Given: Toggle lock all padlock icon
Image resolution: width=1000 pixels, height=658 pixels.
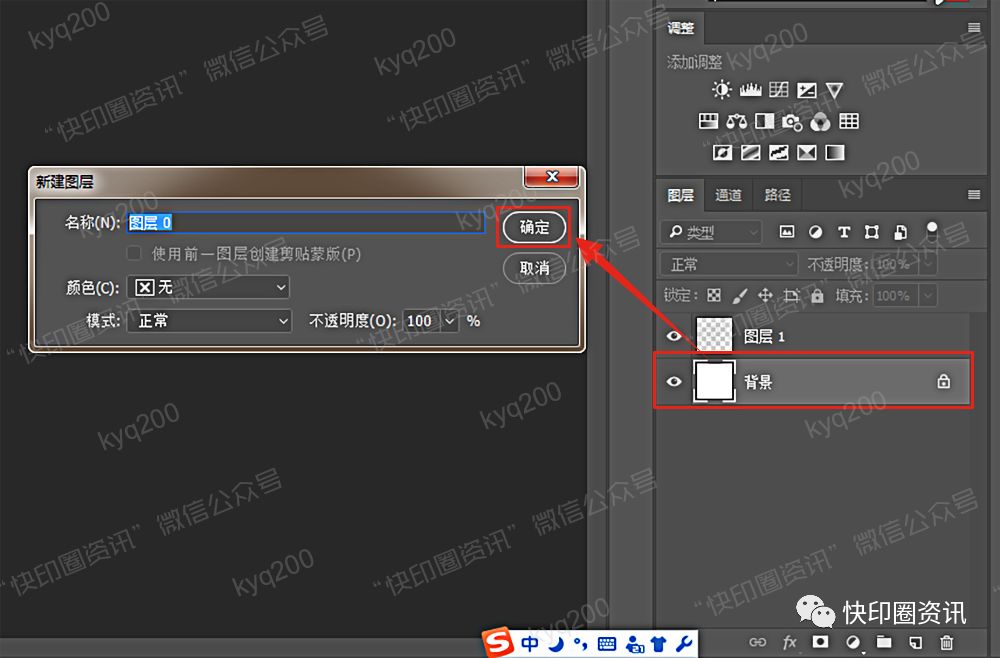Looking at the screenshot, I should 818,295.
